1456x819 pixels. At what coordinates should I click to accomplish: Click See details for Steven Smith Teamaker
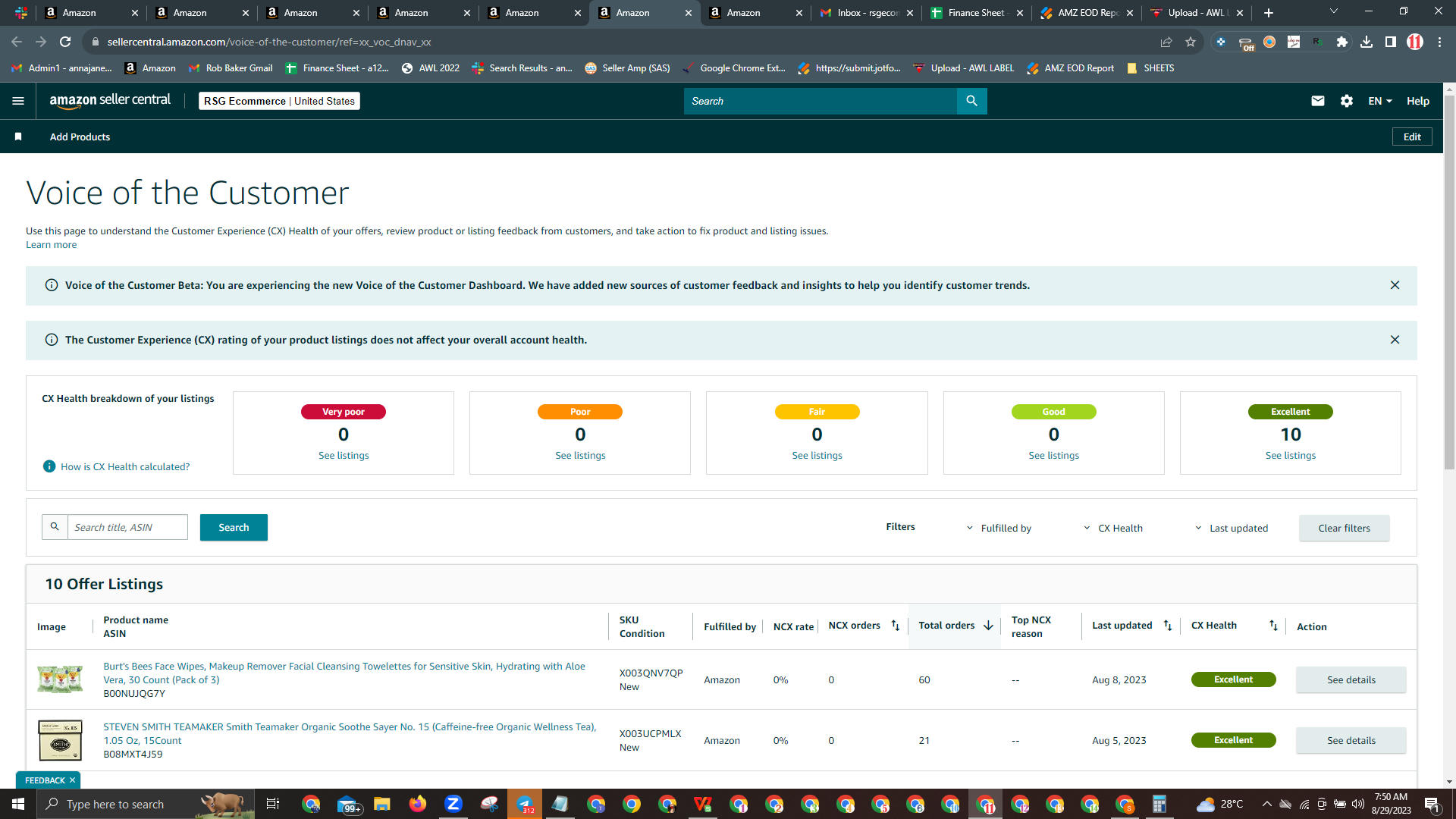click(x=1351, y=741)
